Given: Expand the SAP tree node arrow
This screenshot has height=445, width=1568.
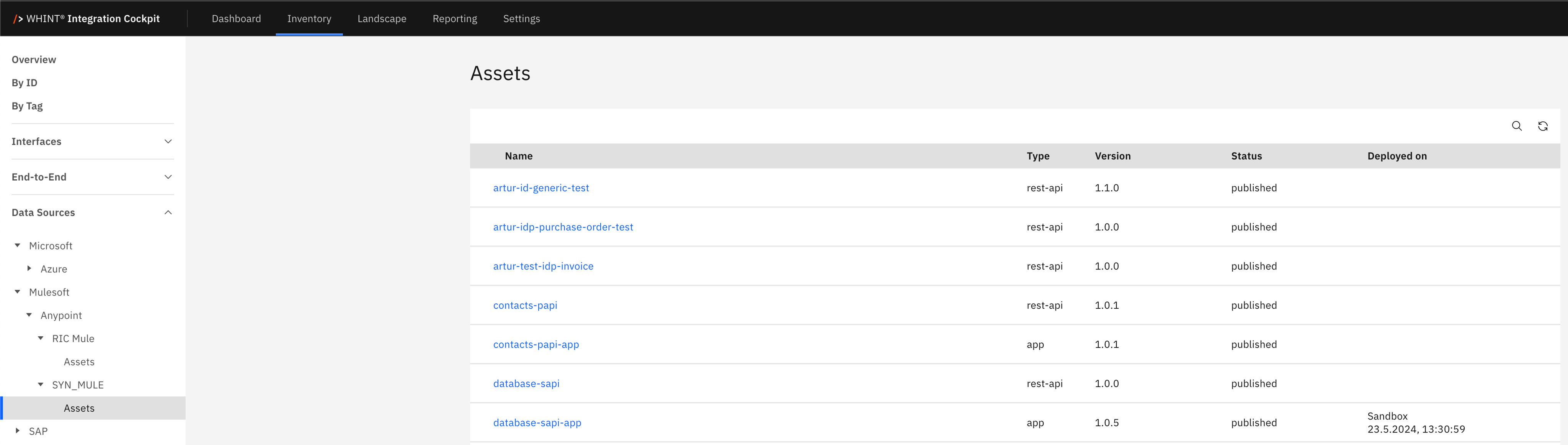Looking at the screenshot, I should [18, 430].
